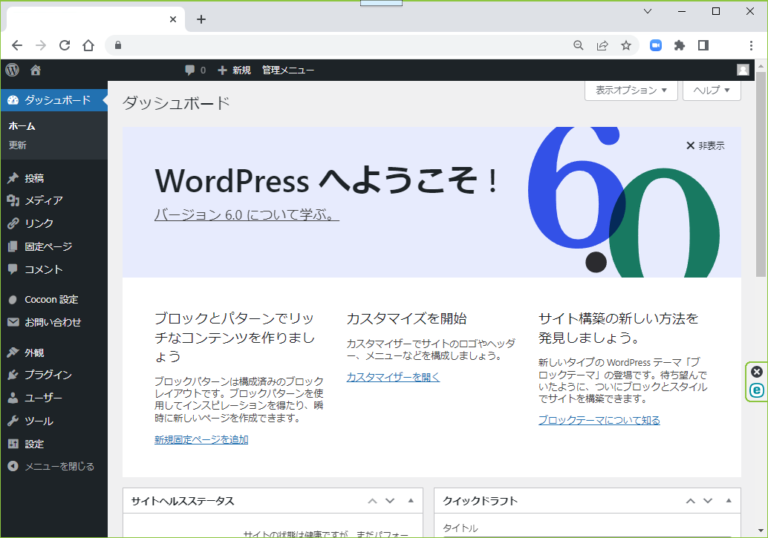Dismiss welcome panel with 非表示

(705, 146)
